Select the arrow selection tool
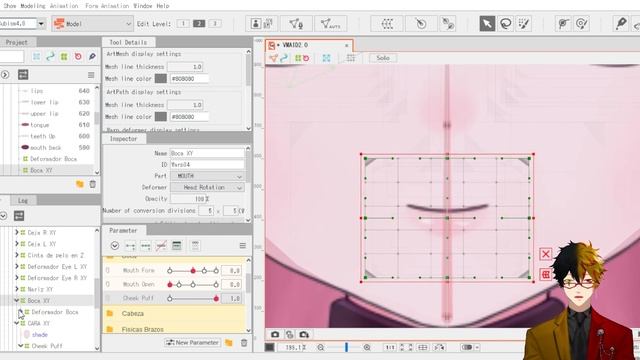The width and height of the screenshot is (640, 360). [487, 24]
